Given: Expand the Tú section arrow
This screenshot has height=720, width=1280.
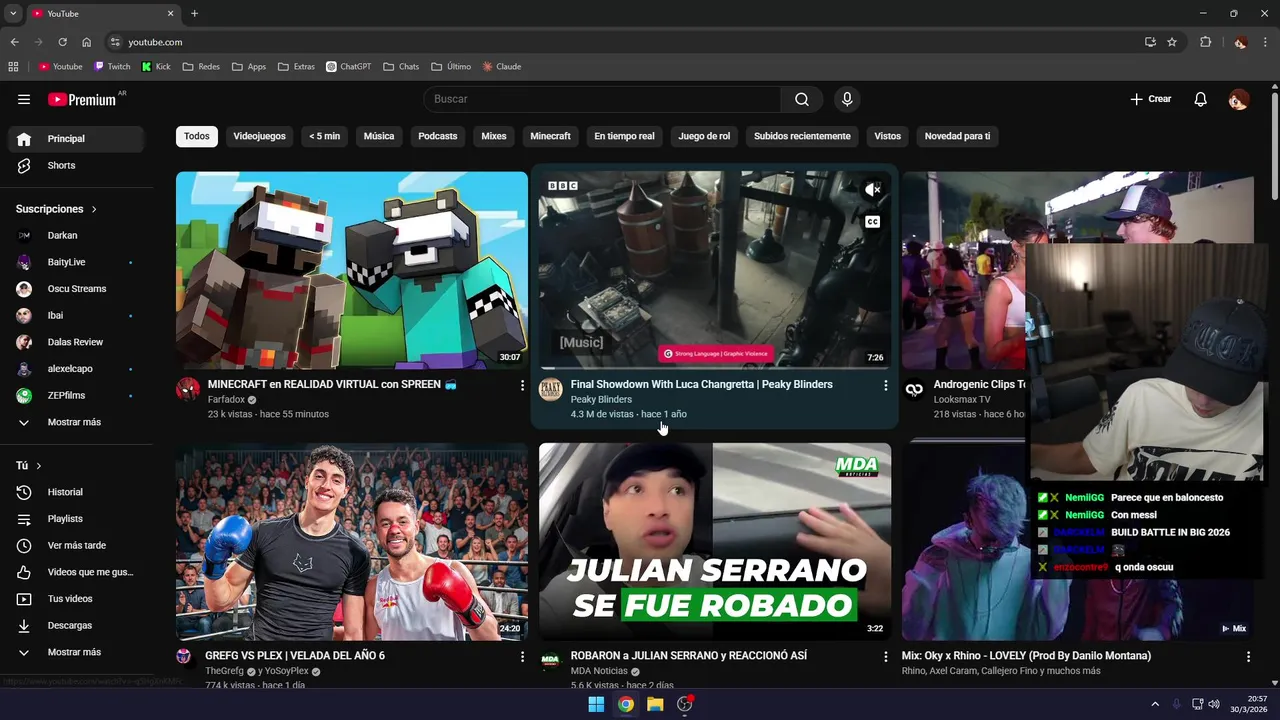Looking at the screenshot, I should click(x=39, y=466).
